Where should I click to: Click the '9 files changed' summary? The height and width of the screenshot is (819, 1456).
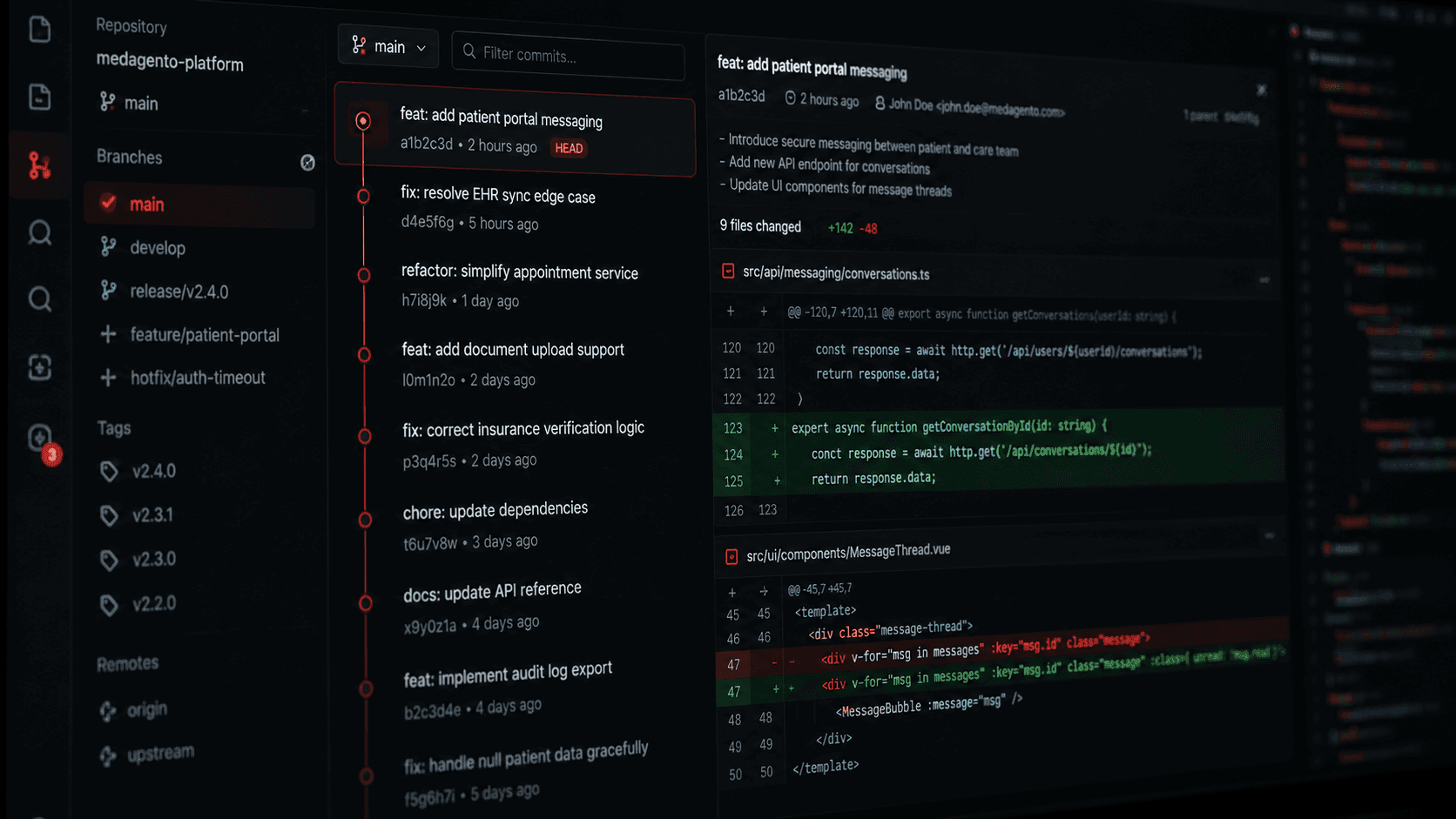click(x=760, y=225)
